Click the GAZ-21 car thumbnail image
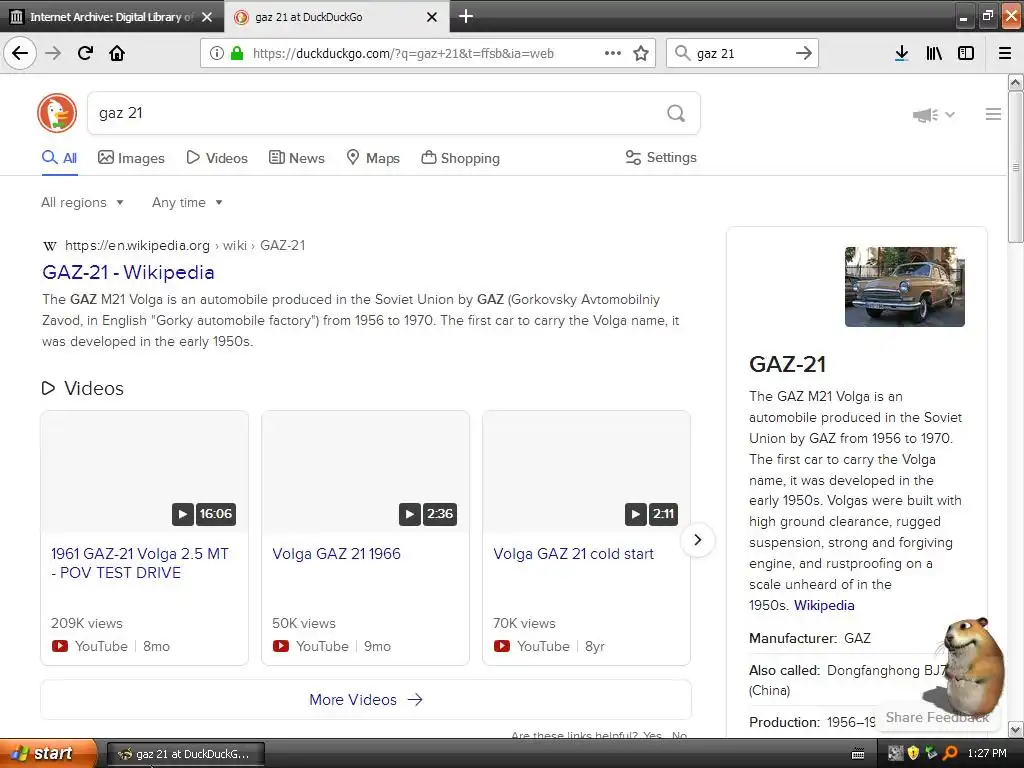1024x768 pixels. (x=904, y=287)
